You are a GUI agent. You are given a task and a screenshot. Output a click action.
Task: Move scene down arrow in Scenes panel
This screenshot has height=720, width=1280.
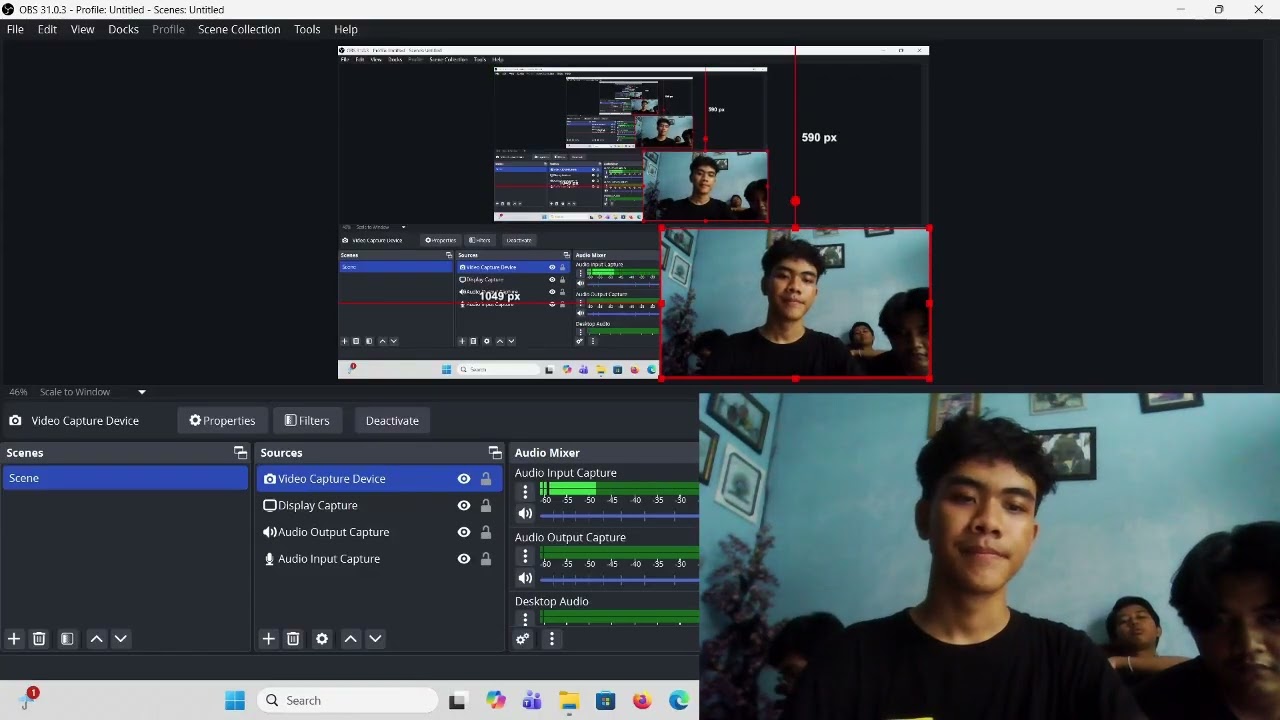tap(121, 638)
